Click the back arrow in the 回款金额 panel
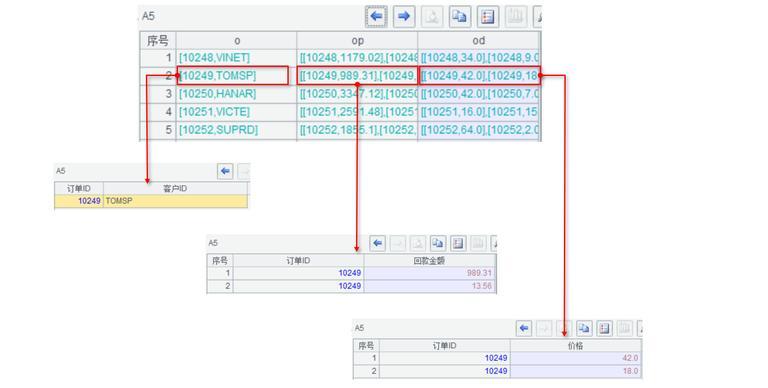Screen dimensions: 768x388 (377, 243)
